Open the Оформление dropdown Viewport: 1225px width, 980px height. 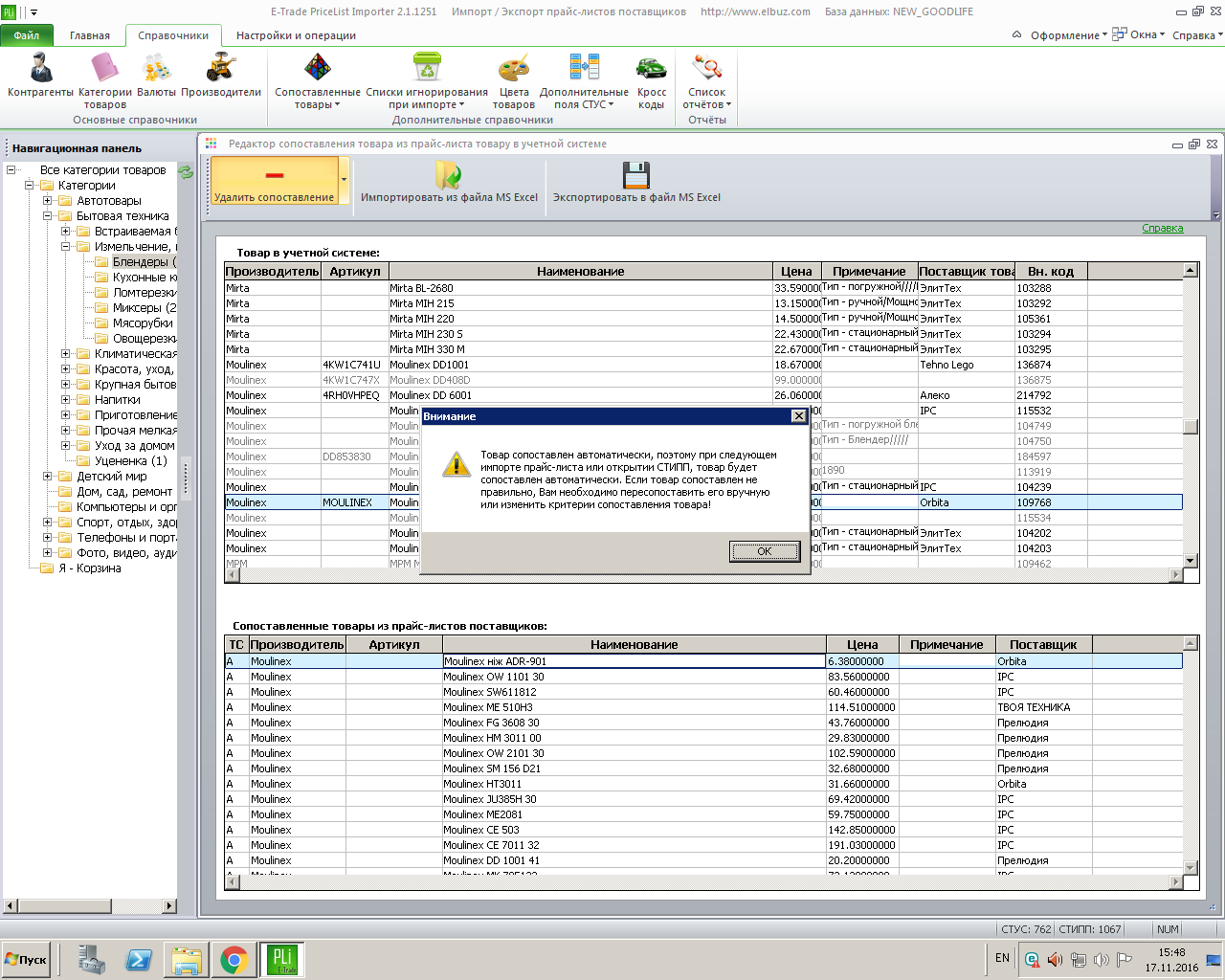[x=1069, y=35]
